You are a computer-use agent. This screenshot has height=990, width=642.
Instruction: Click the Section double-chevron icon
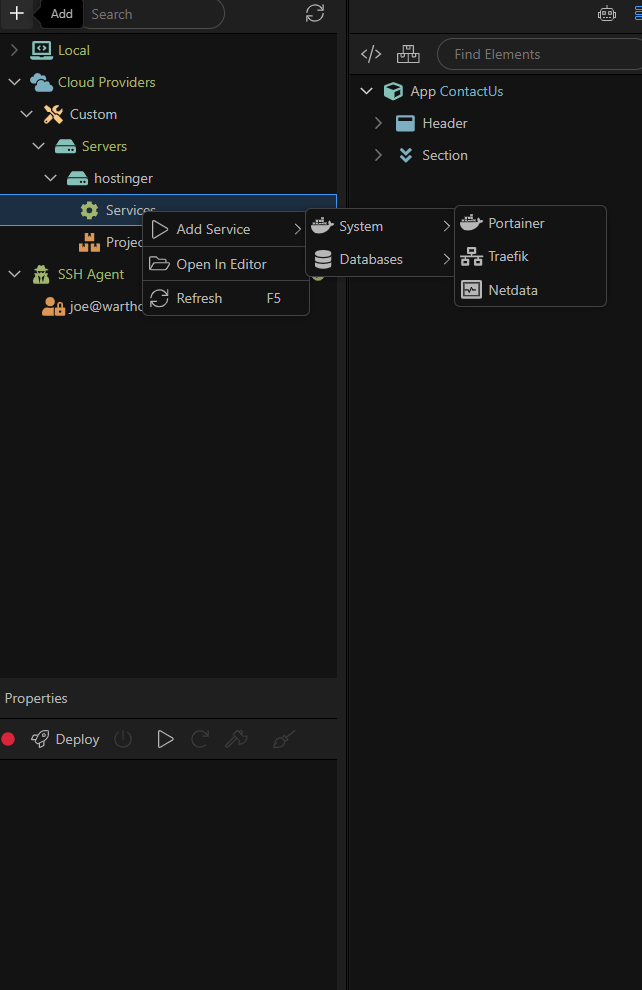coord(406,155)
